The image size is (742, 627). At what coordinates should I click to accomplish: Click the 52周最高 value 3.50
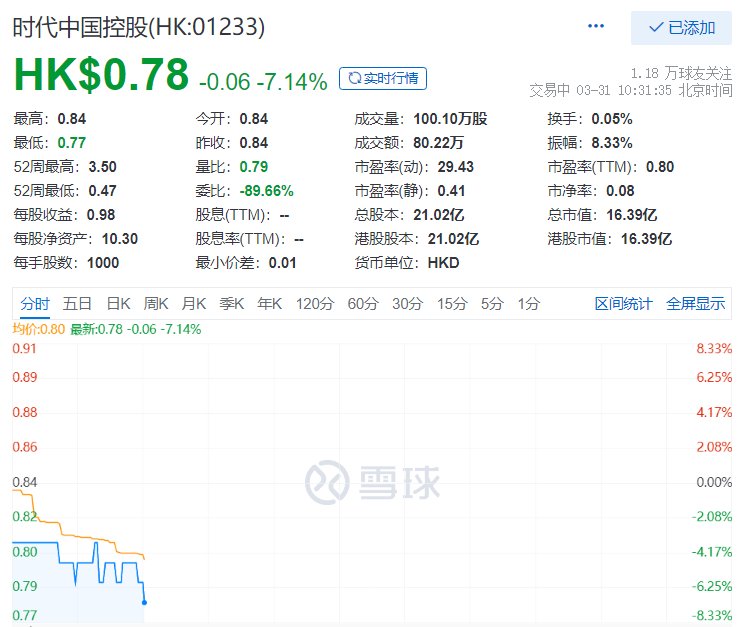tap(103, 167)
